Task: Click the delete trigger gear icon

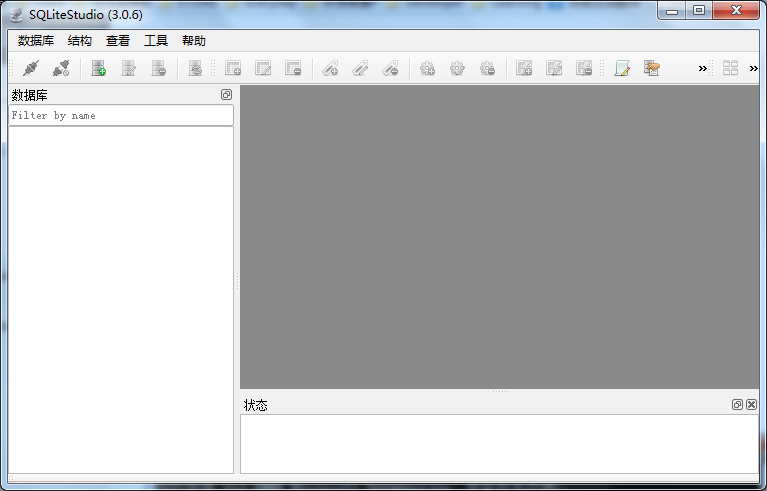Action: pyautogui.click(x=487, y=68)
